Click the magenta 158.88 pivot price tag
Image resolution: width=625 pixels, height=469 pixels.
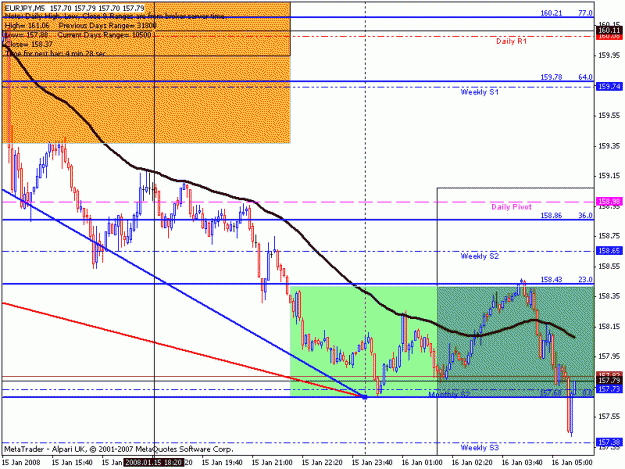click(x=609, y=202)
